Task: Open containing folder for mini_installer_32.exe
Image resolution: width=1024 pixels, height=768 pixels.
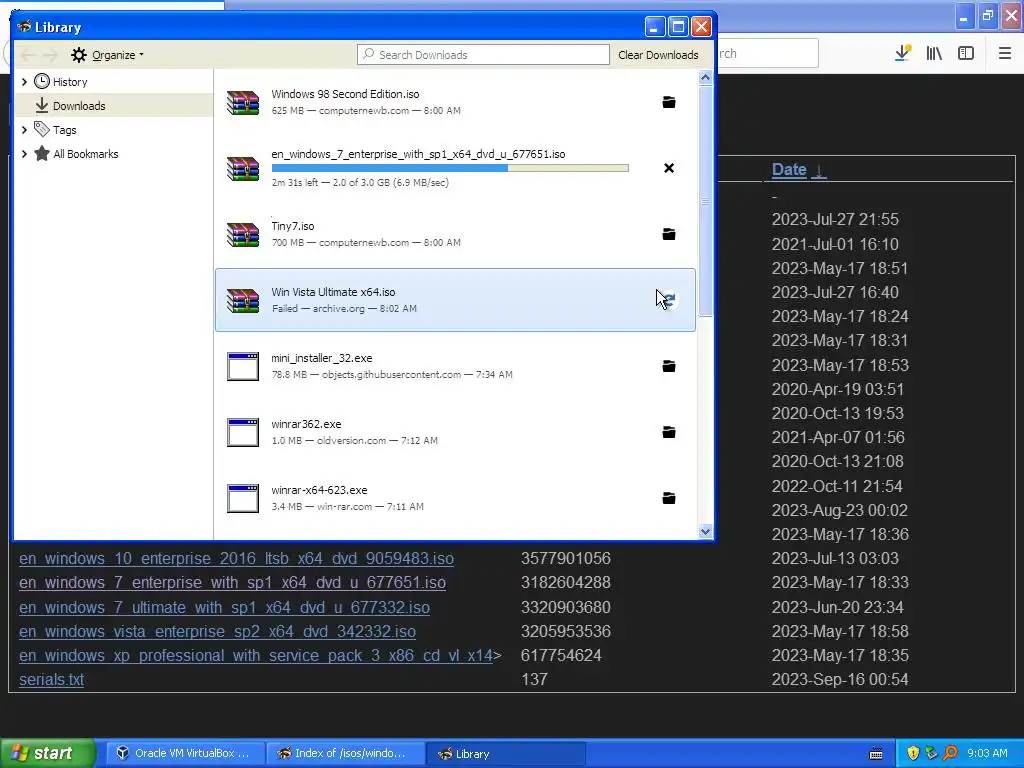Action: [x=669, y=366]
